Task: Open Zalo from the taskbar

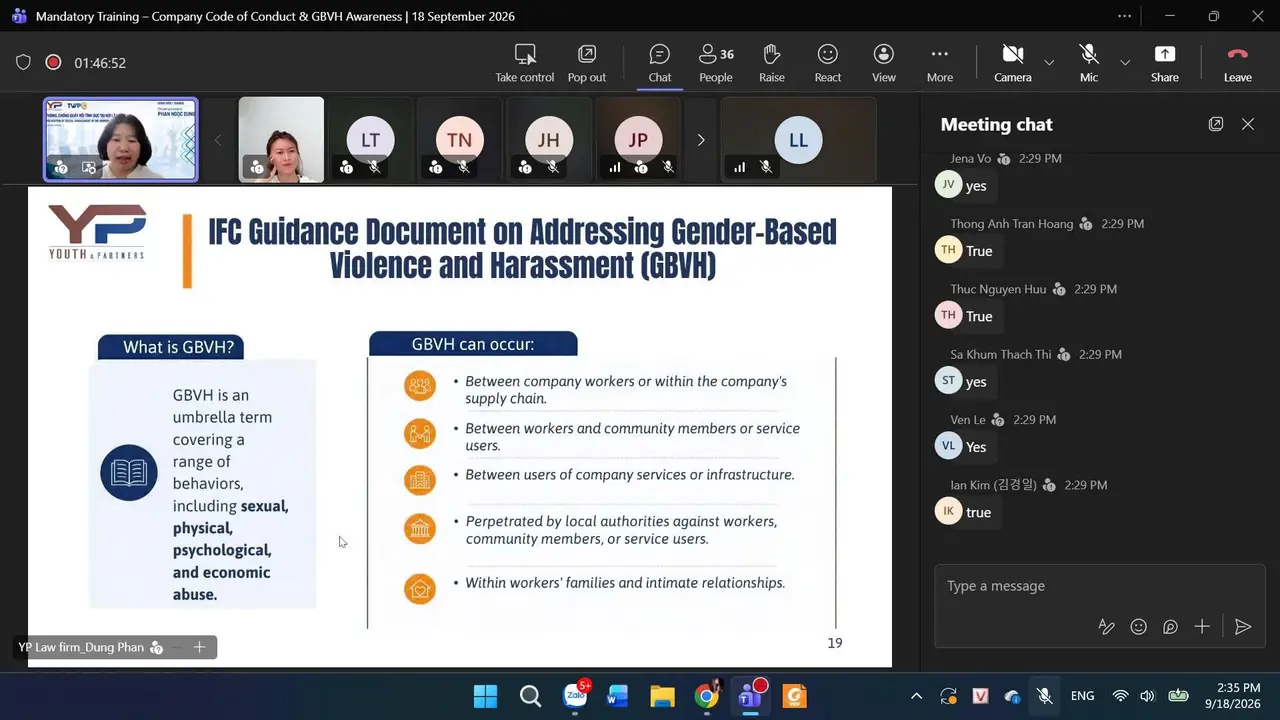Action: pos(575,696)
